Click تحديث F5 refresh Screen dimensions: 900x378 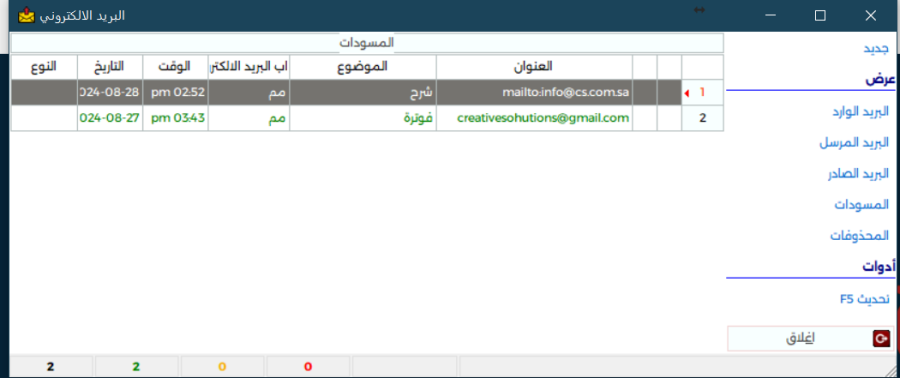tap(864, 299)
